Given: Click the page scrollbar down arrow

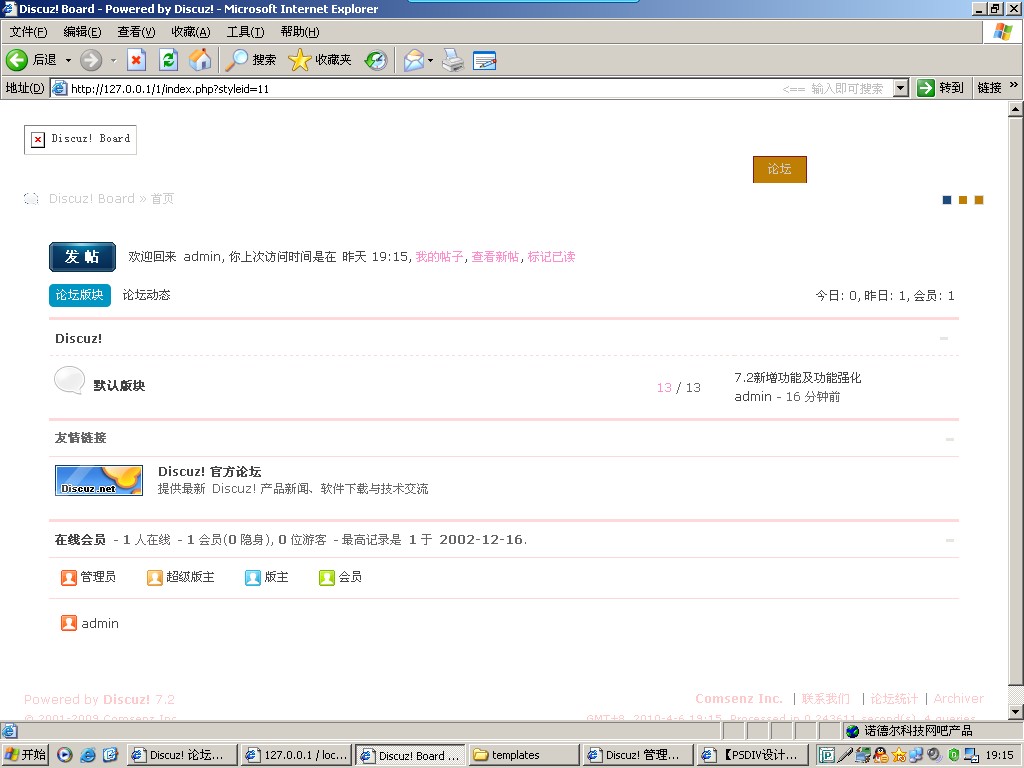Looking at the screenshot, I should point(1016,712).
